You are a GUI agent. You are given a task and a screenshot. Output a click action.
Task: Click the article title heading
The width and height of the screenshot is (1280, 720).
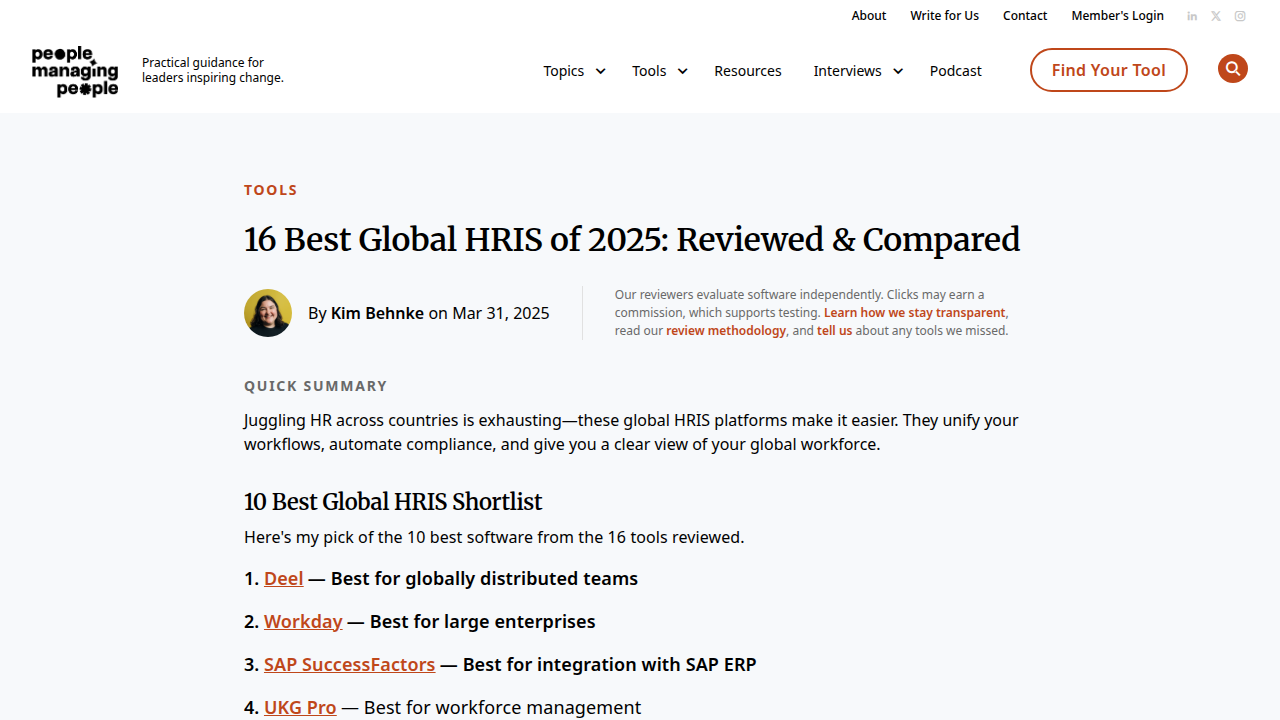(632, 240)
